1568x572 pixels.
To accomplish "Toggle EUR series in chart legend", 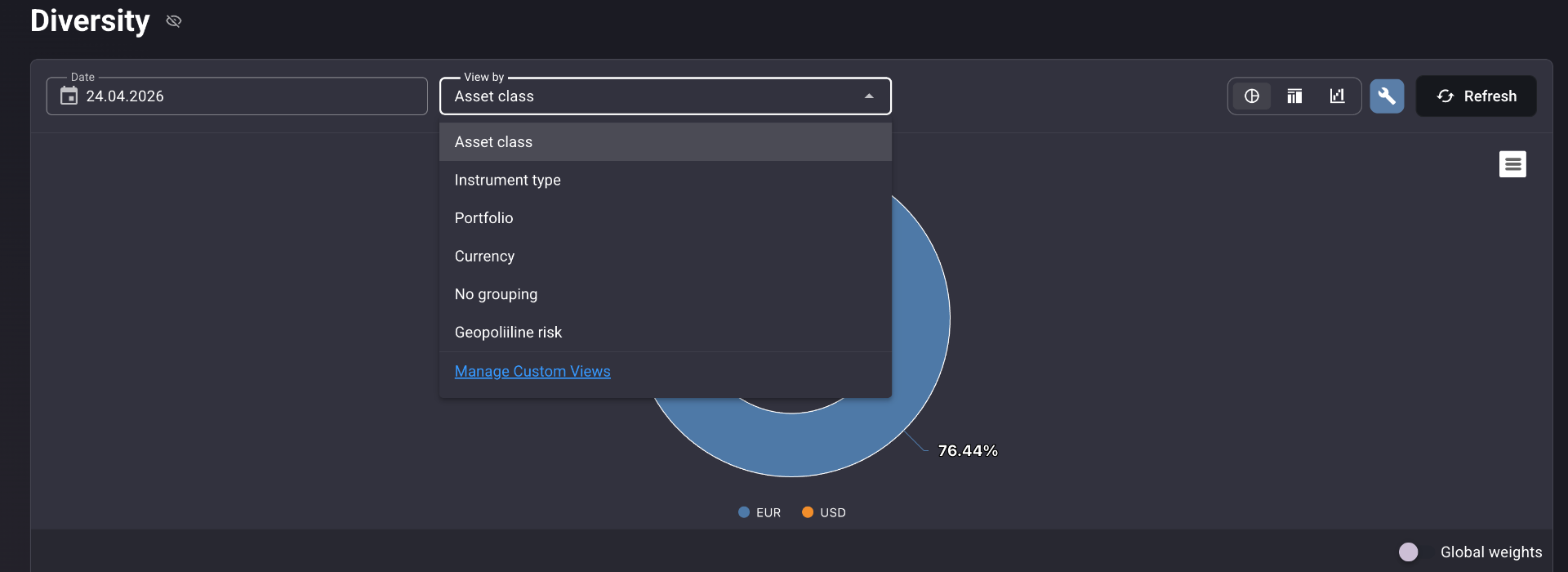I will 759,512.
